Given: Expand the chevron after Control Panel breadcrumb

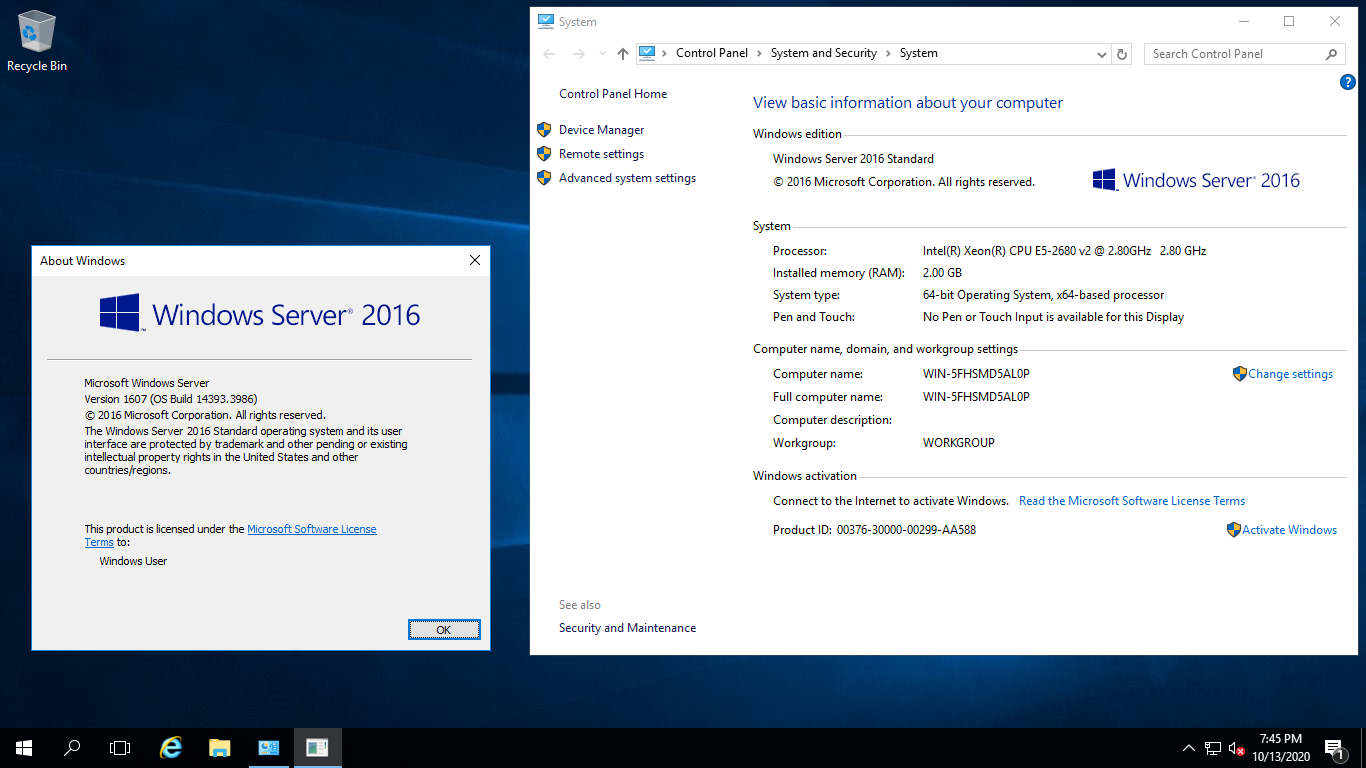Looking at the screenshot, I should coord(759,53).
